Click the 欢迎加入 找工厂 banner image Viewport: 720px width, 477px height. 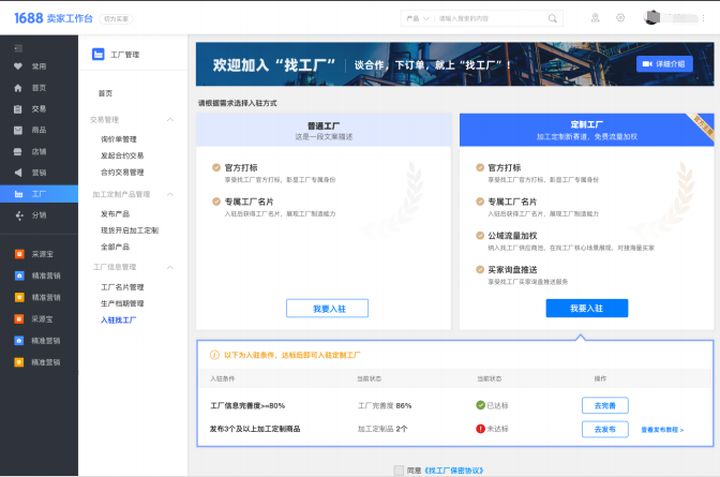[x=455, y=64]
